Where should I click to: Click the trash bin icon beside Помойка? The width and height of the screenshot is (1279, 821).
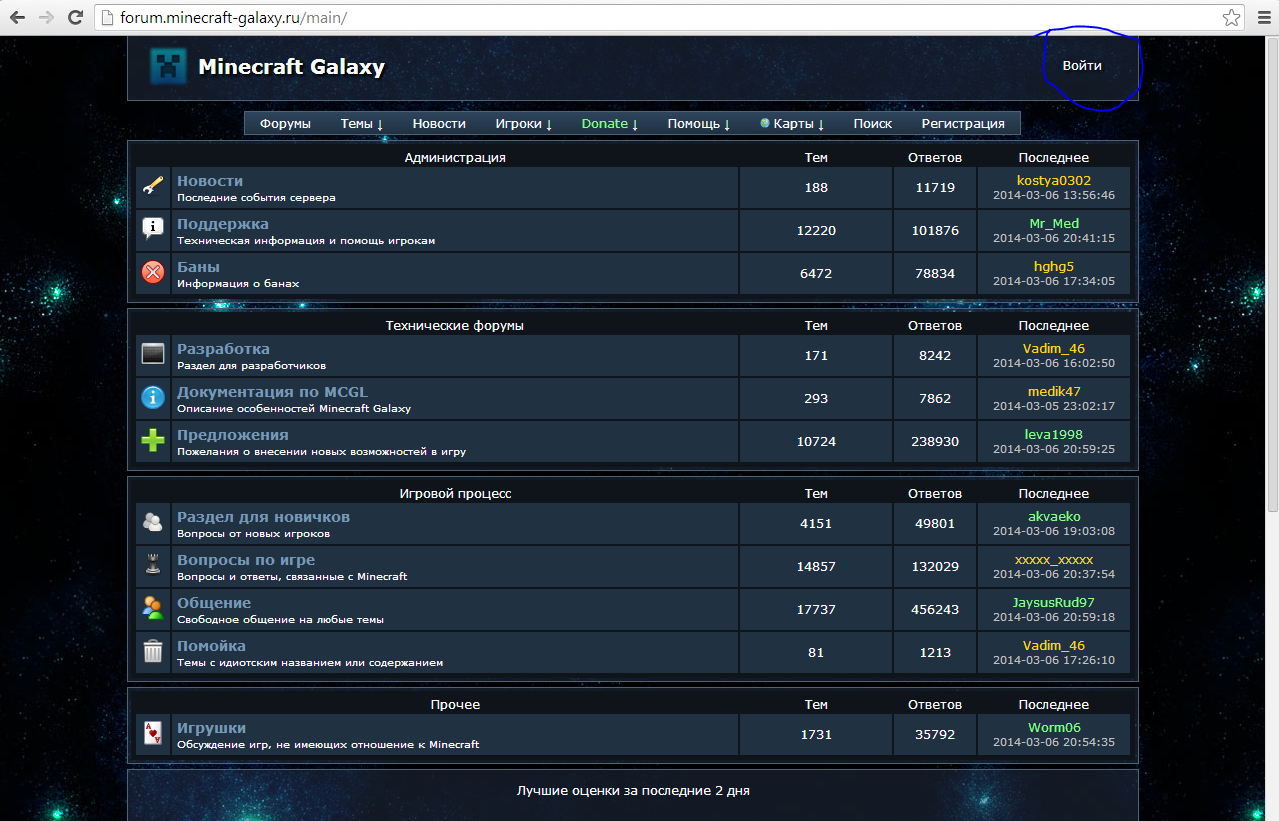[153, 651]
